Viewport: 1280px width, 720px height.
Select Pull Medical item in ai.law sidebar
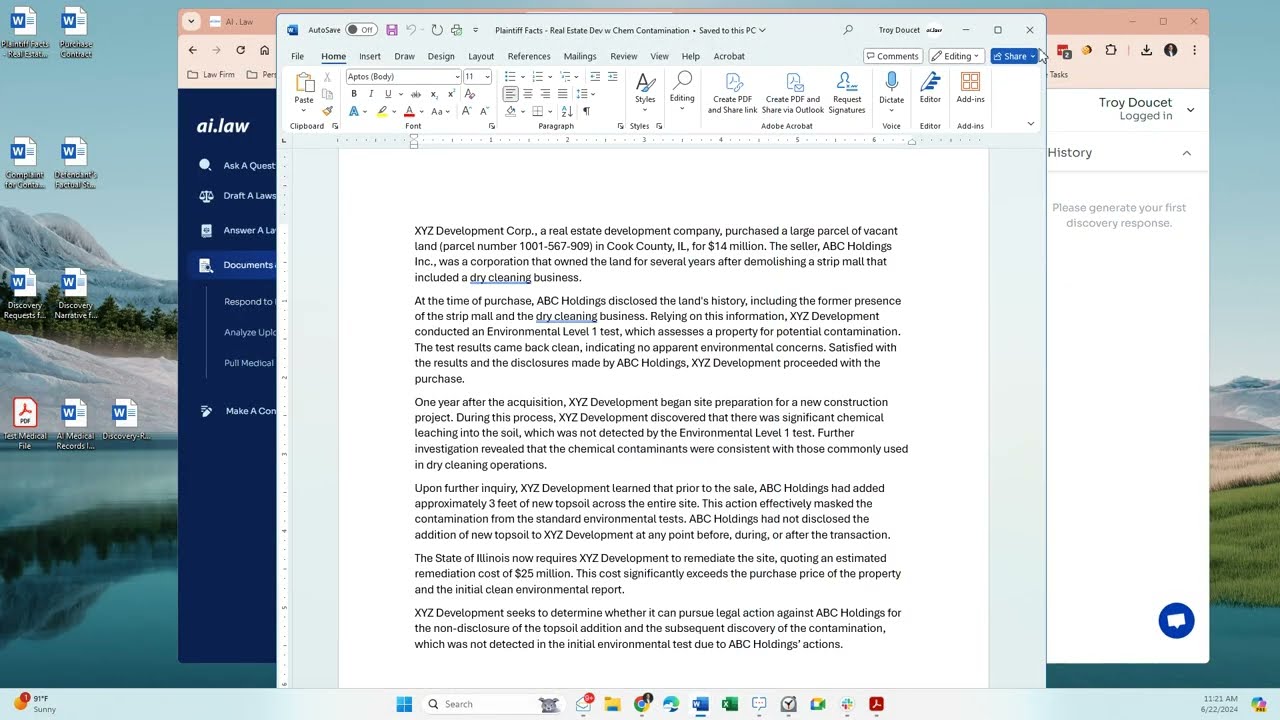pyautogui.click(x=248, y=363)
